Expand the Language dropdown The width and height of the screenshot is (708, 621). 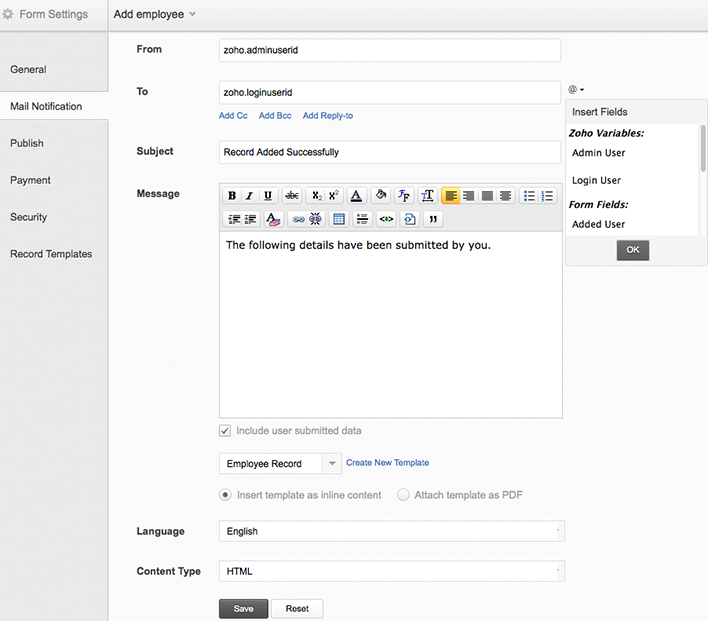(391, 531)
